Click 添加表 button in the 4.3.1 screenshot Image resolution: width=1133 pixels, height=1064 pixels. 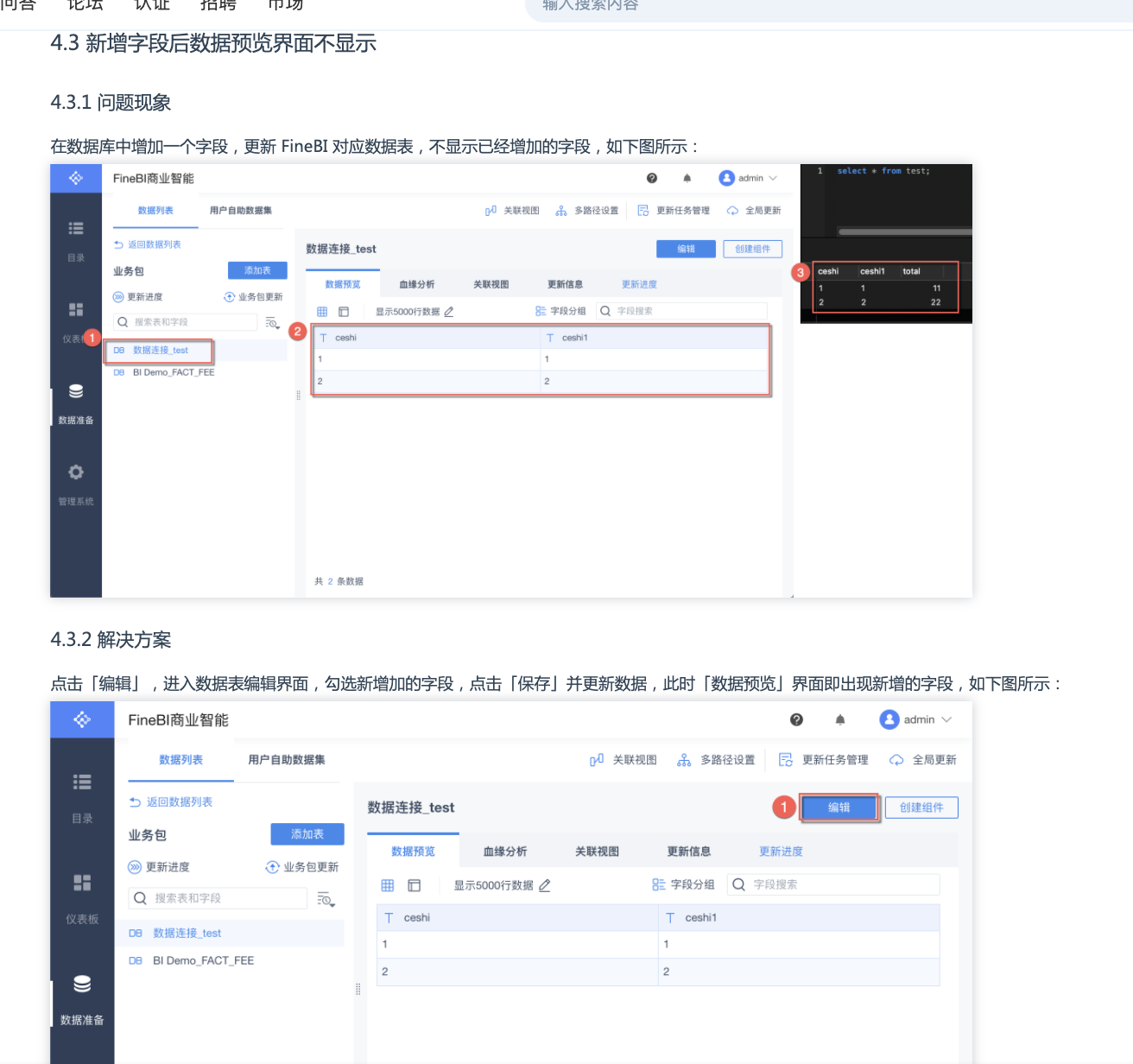coord(257,270)
